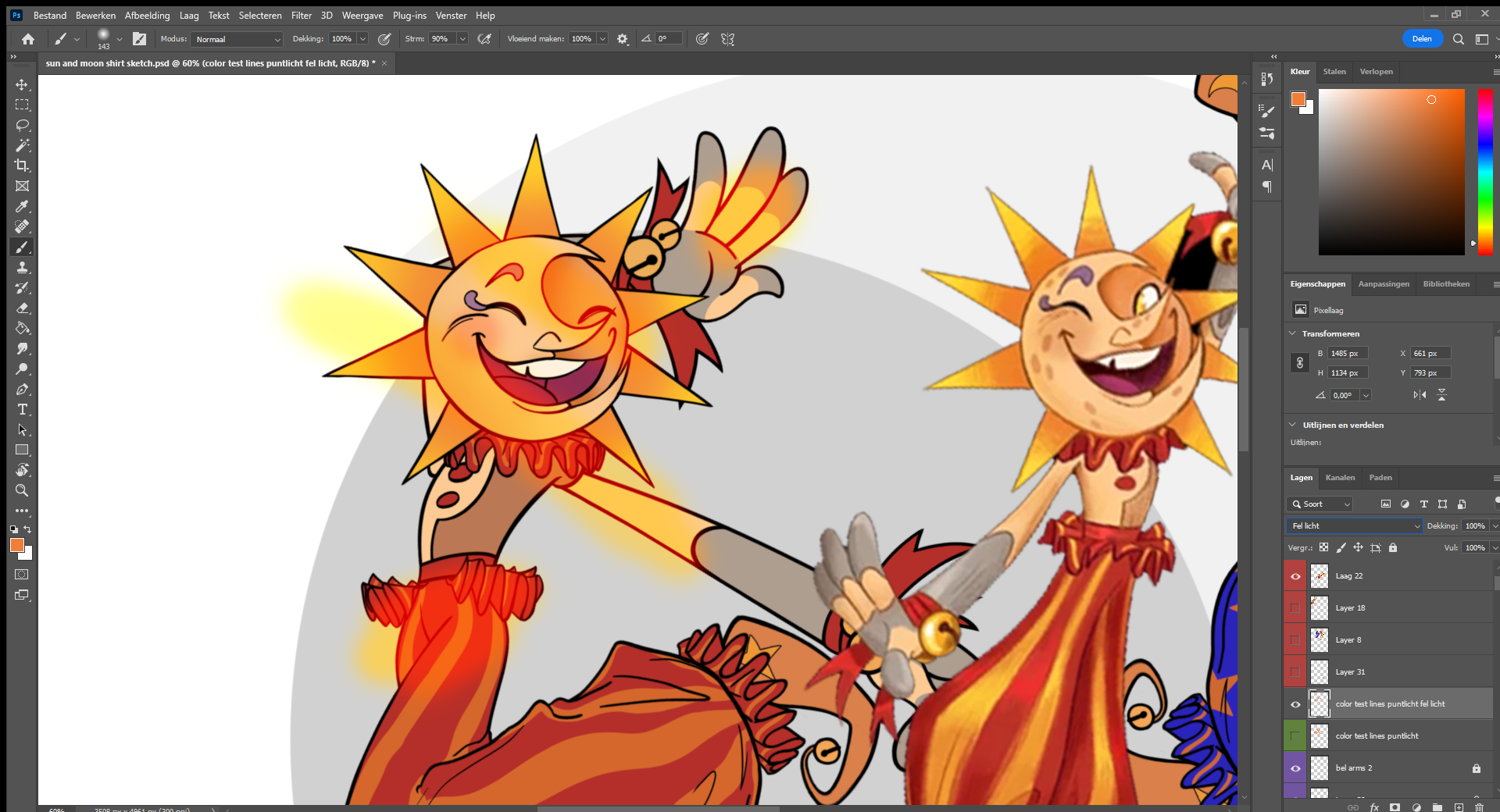Open the search icon near Delen

[1458, 39]
